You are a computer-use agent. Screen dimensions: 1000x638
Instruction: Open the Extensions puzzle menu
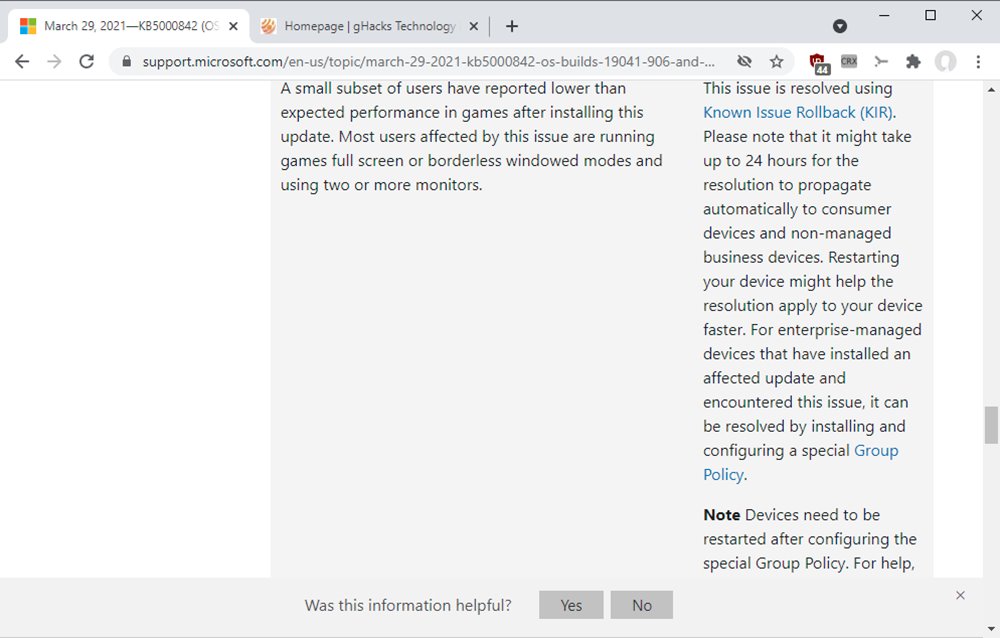point(913,61)
